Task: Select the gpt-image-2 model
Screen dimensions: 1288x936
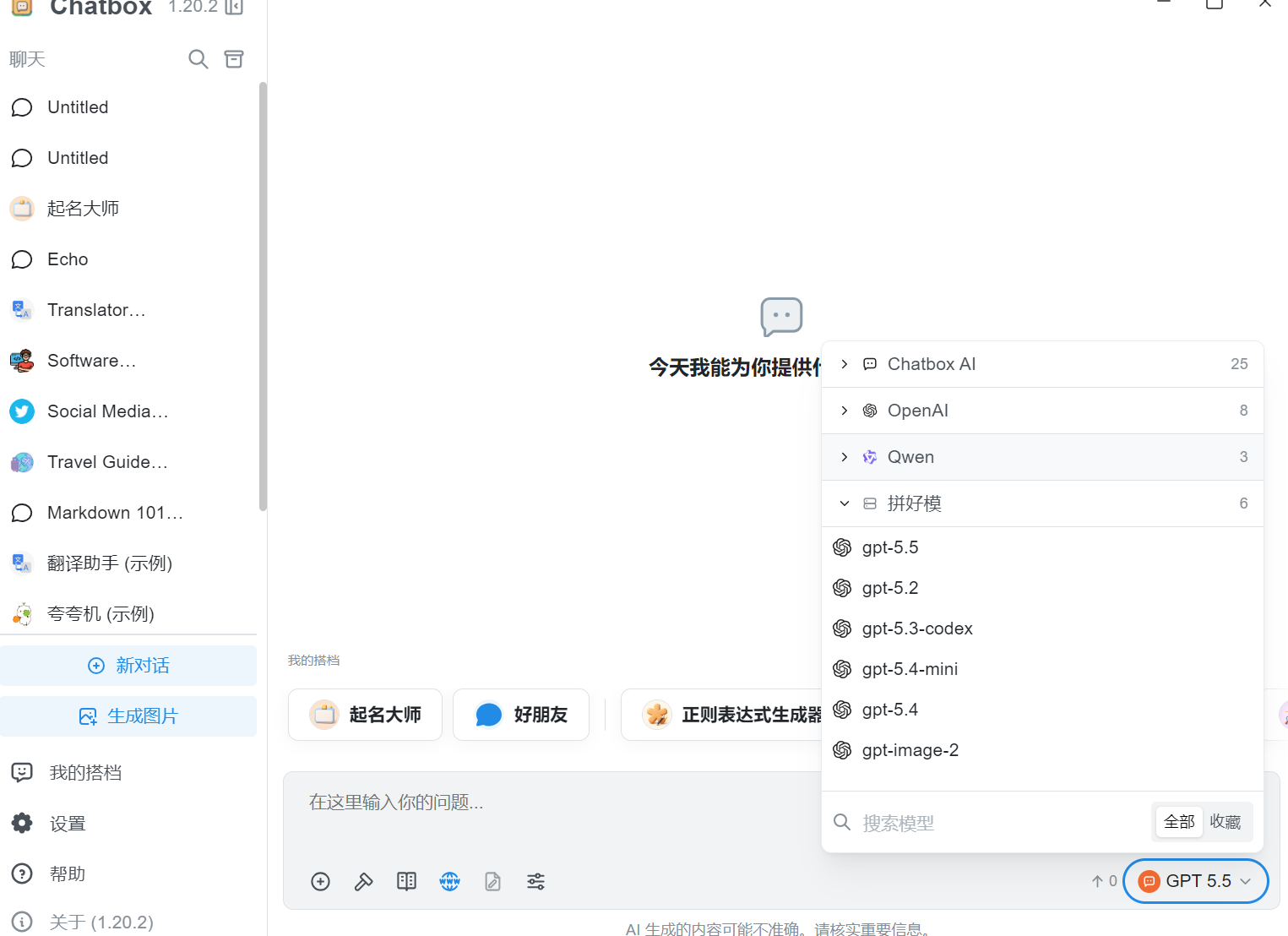Action: 1042,750
